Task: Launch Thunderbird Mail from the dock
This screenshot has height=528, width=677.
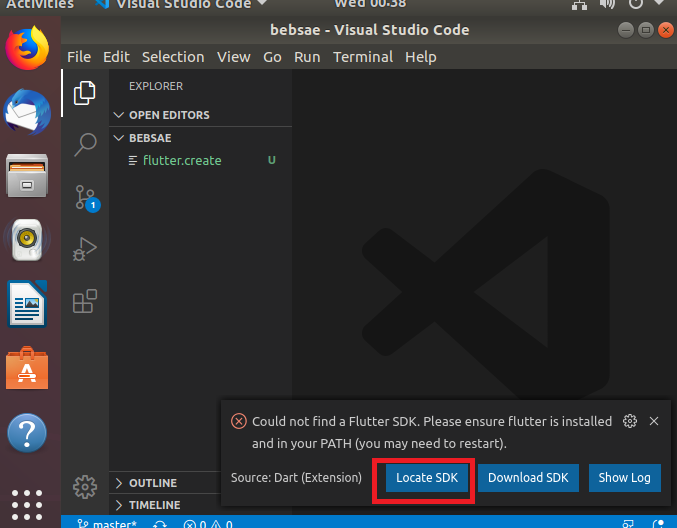Action: (x=27, y=112)
